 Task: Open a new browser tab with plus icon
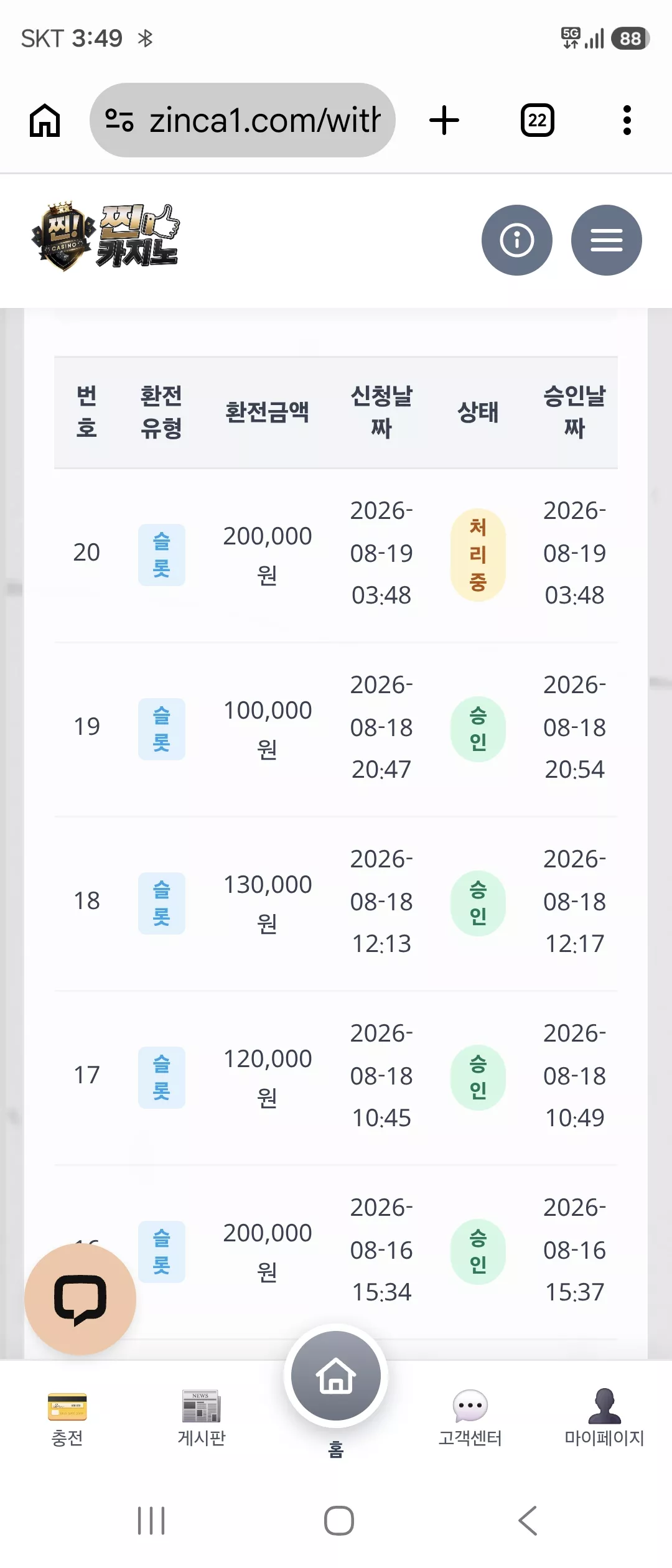444,120
